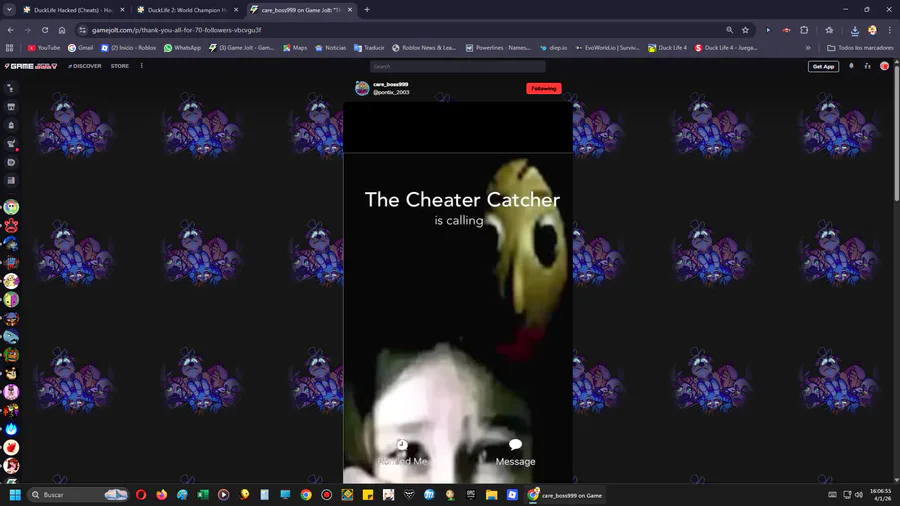900x506 pixels.
Task: Go back to the previous page
Action: coord(10,30)
